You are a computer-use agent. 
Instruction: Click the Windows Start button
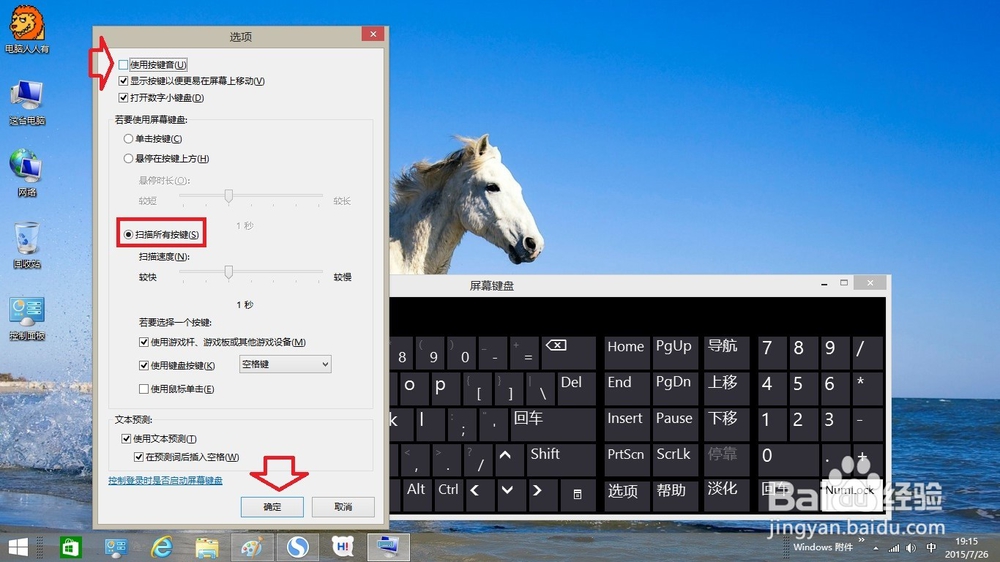[18, 547]
